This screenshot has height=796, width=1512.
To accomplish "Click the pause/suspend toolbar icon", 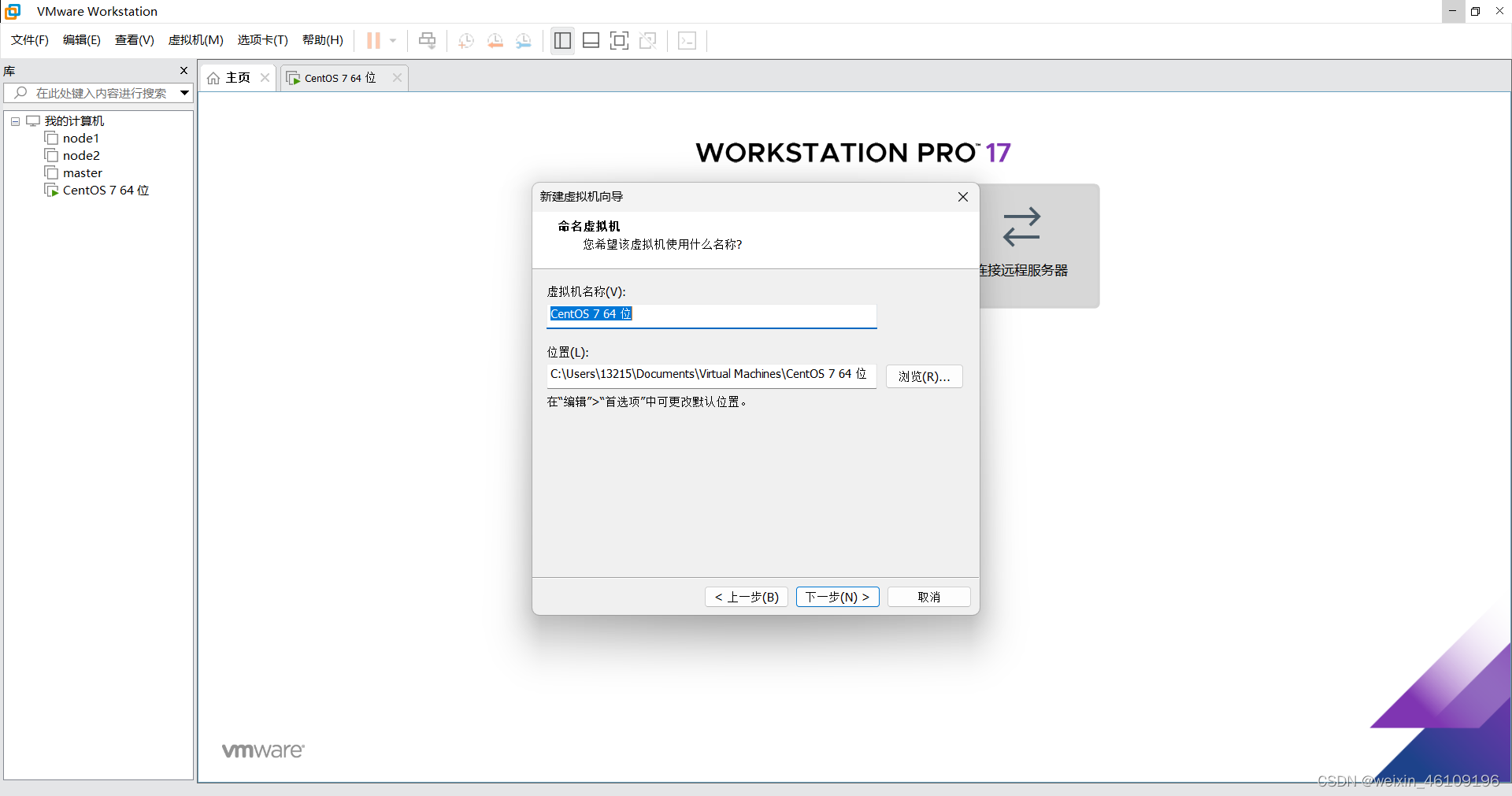I will [373, 41].
